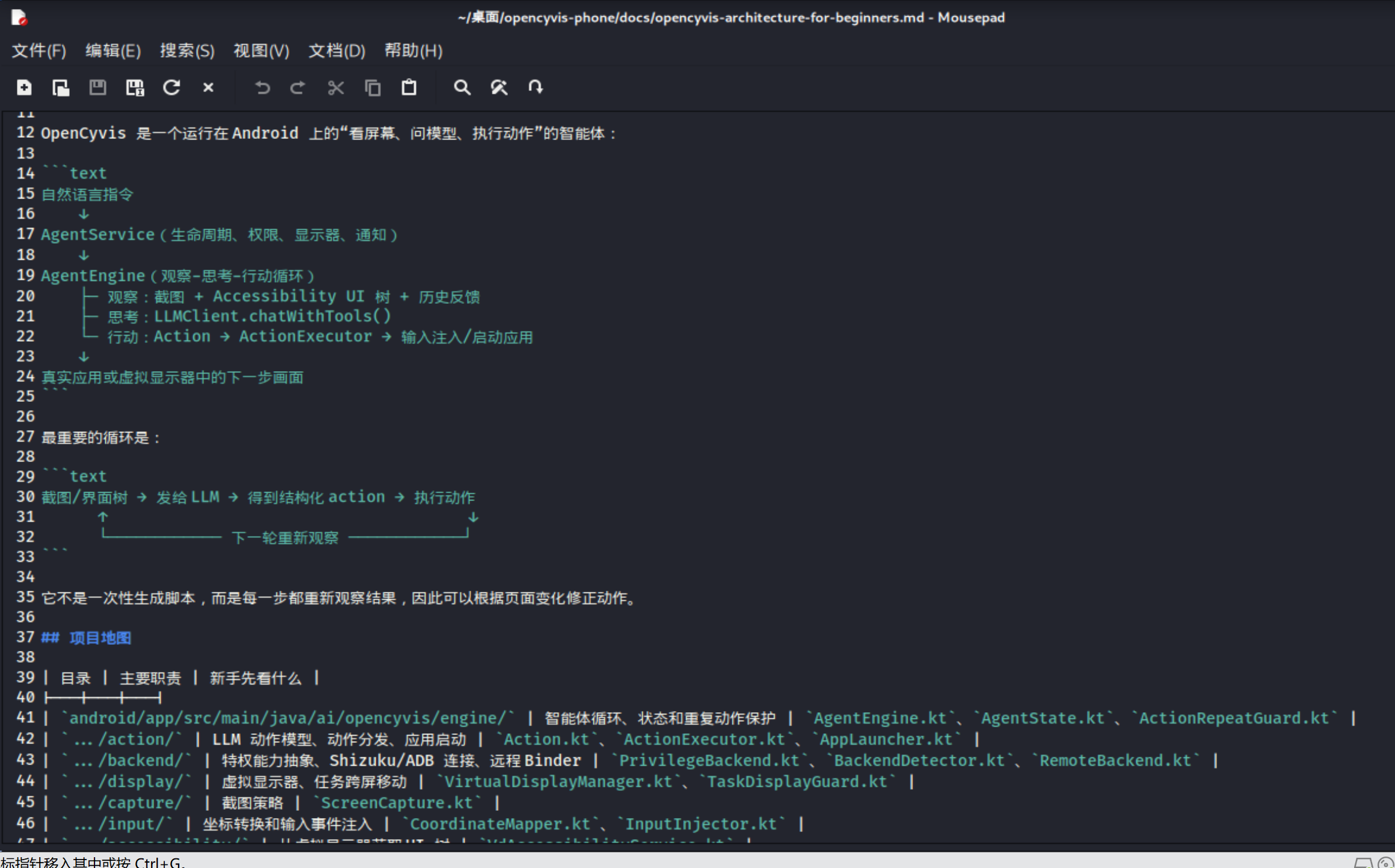This screenshot has height=868, width=1395.
Task: Click the Mousepad app icon in title bar
Action: (19, 17)
